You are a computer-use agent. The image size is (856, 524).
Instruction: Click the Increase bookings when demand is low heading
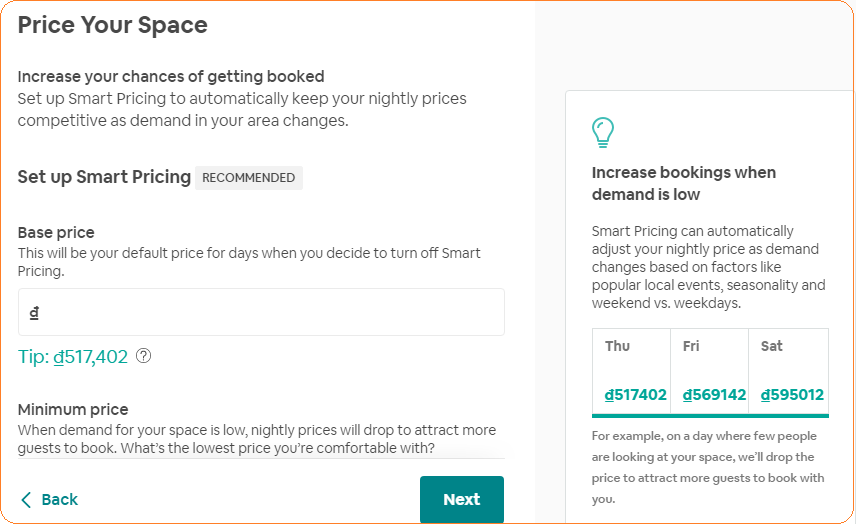[683, 183]
